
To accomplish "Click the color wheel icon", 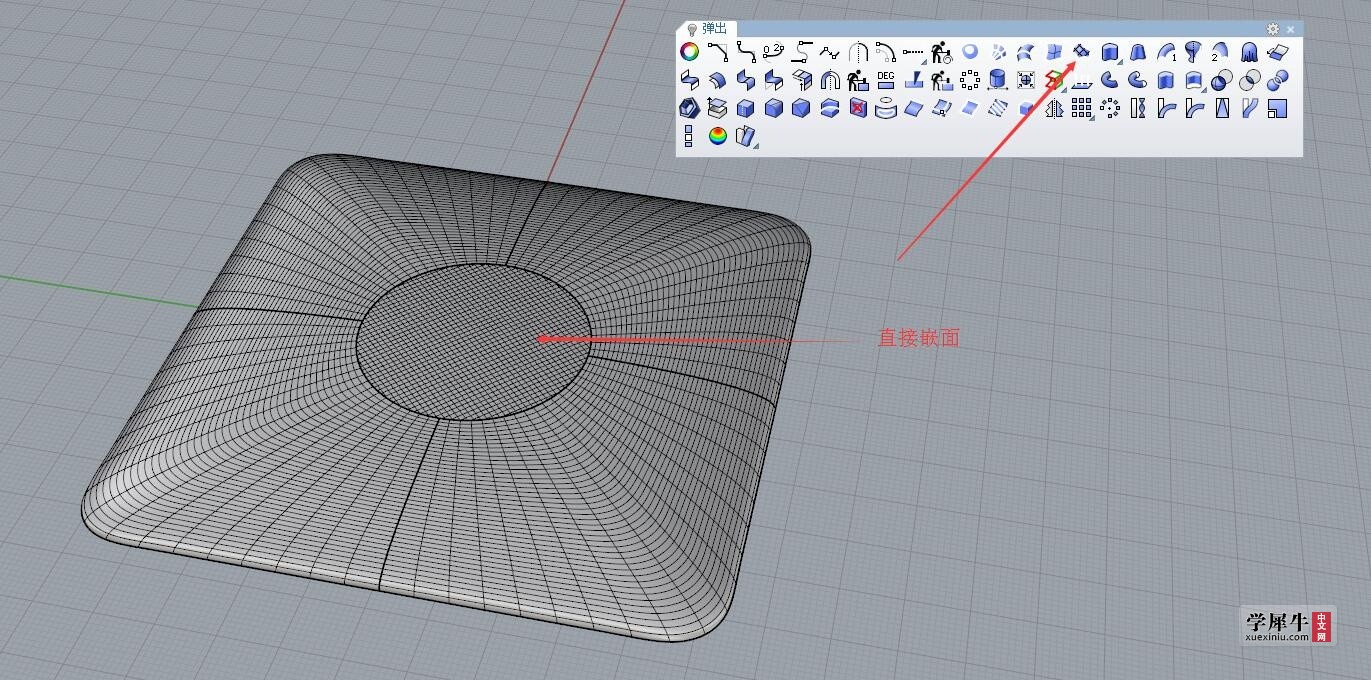I will tap(689, 52).
